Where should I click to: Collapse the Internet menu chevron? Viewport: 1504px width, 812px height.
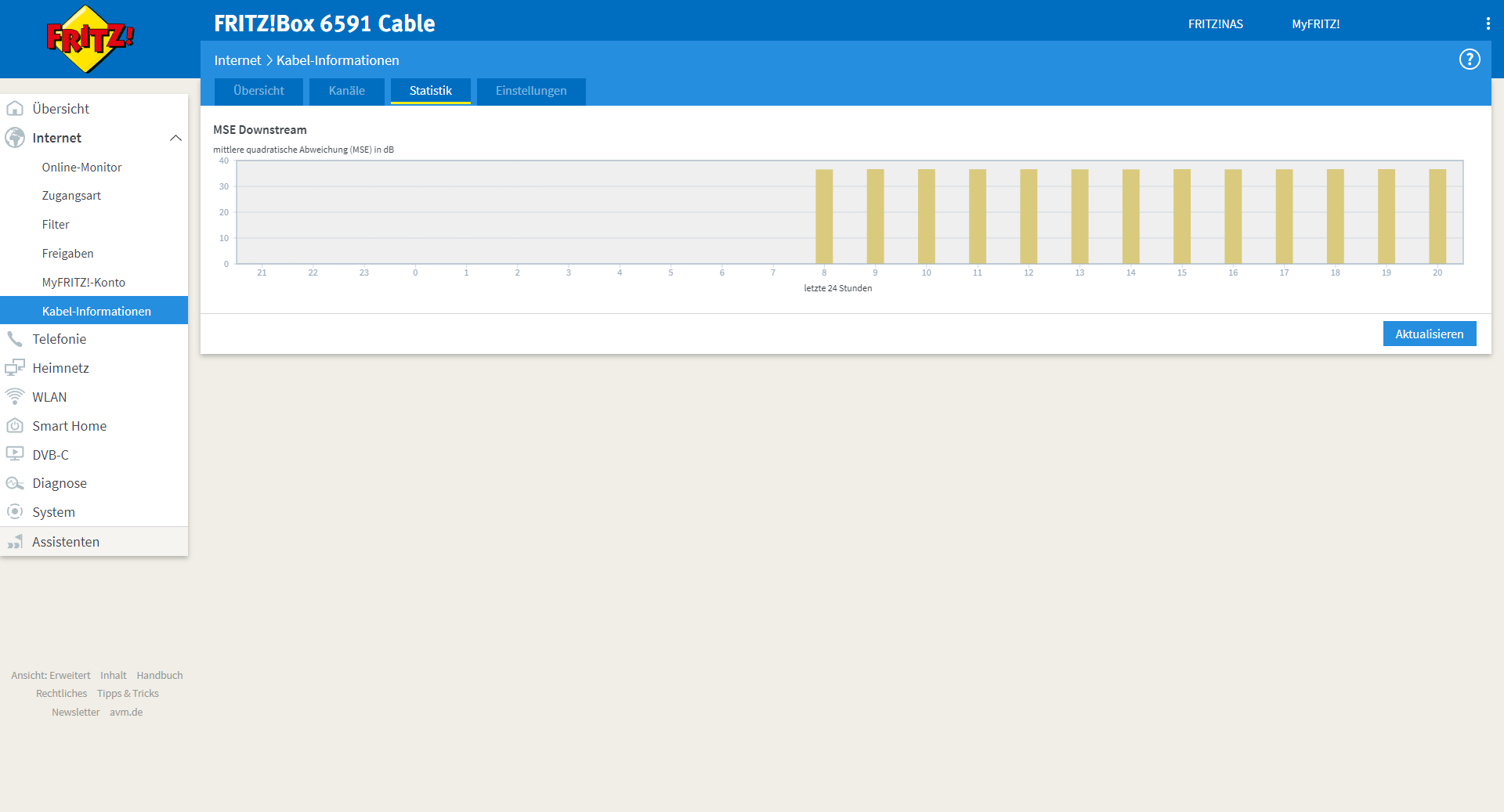click(x=175, y=138)
